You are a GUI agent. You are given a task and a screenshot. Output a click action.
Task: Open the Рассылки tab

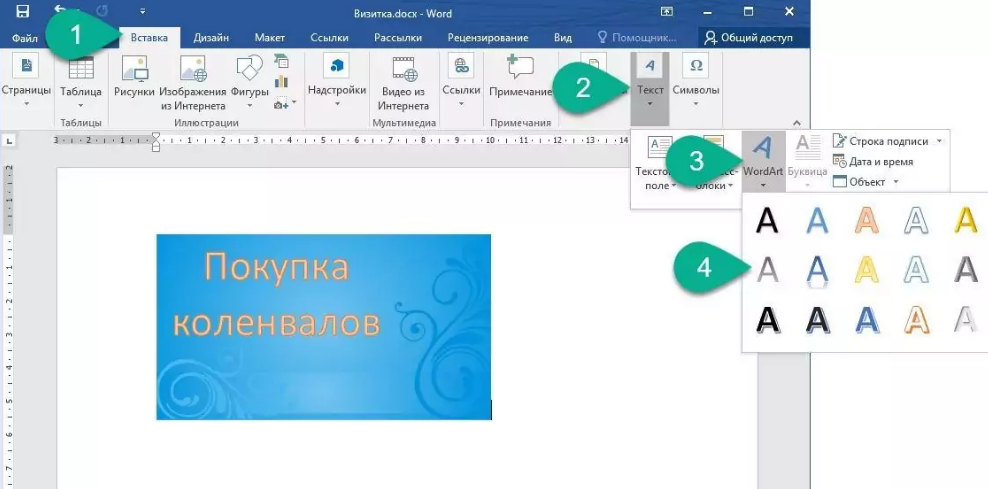click(x=398, y=38)
